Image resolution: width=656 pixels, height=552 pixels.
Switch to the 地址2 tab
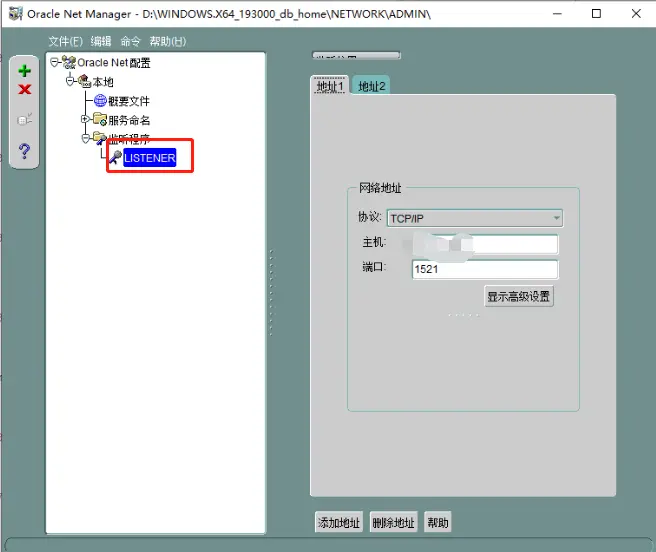(372, 86)
